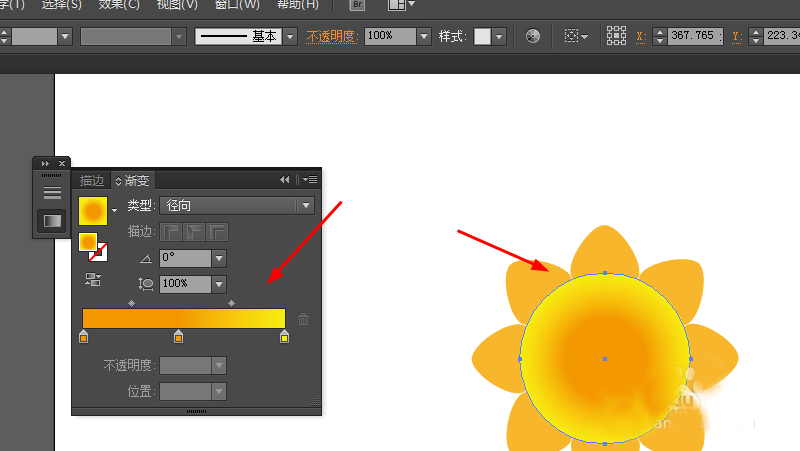Click the delete stop trash icon
This screenshot has width=800, height=451.
tap(304, 319)
